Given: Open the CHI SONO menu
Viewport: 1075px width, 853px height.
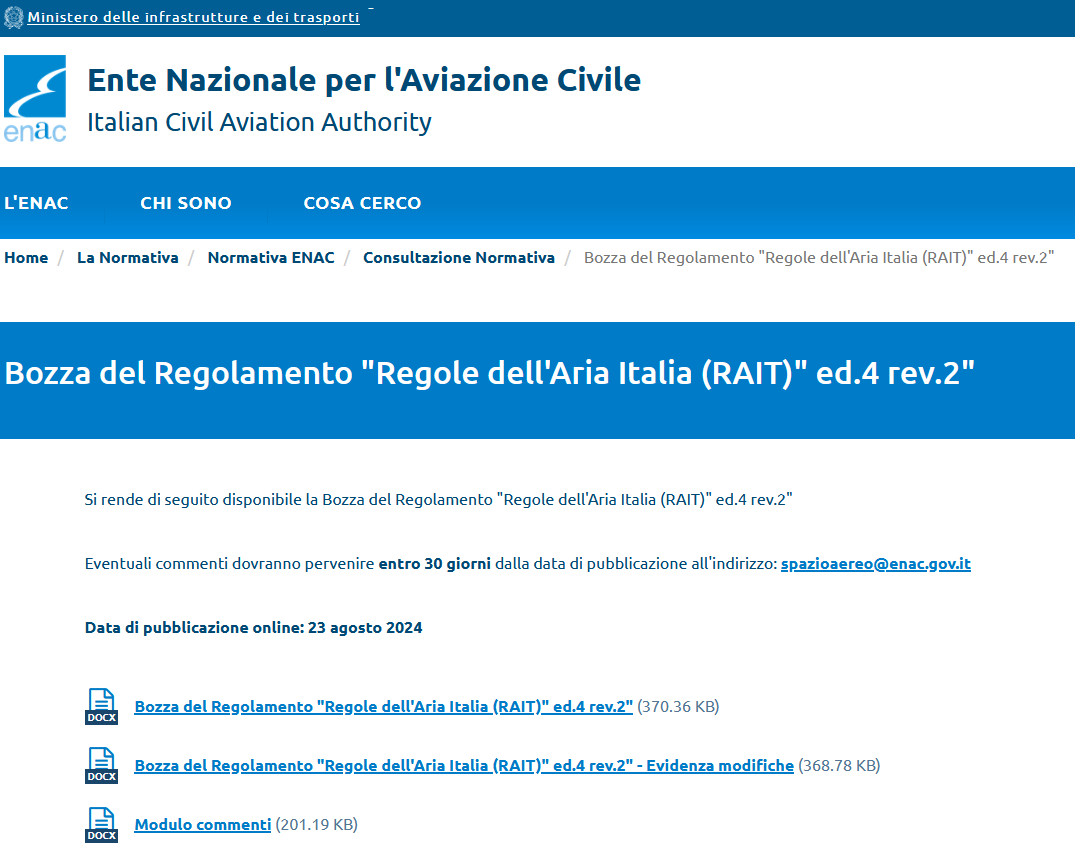Looking at the screenshot, I should click(186, 203).
